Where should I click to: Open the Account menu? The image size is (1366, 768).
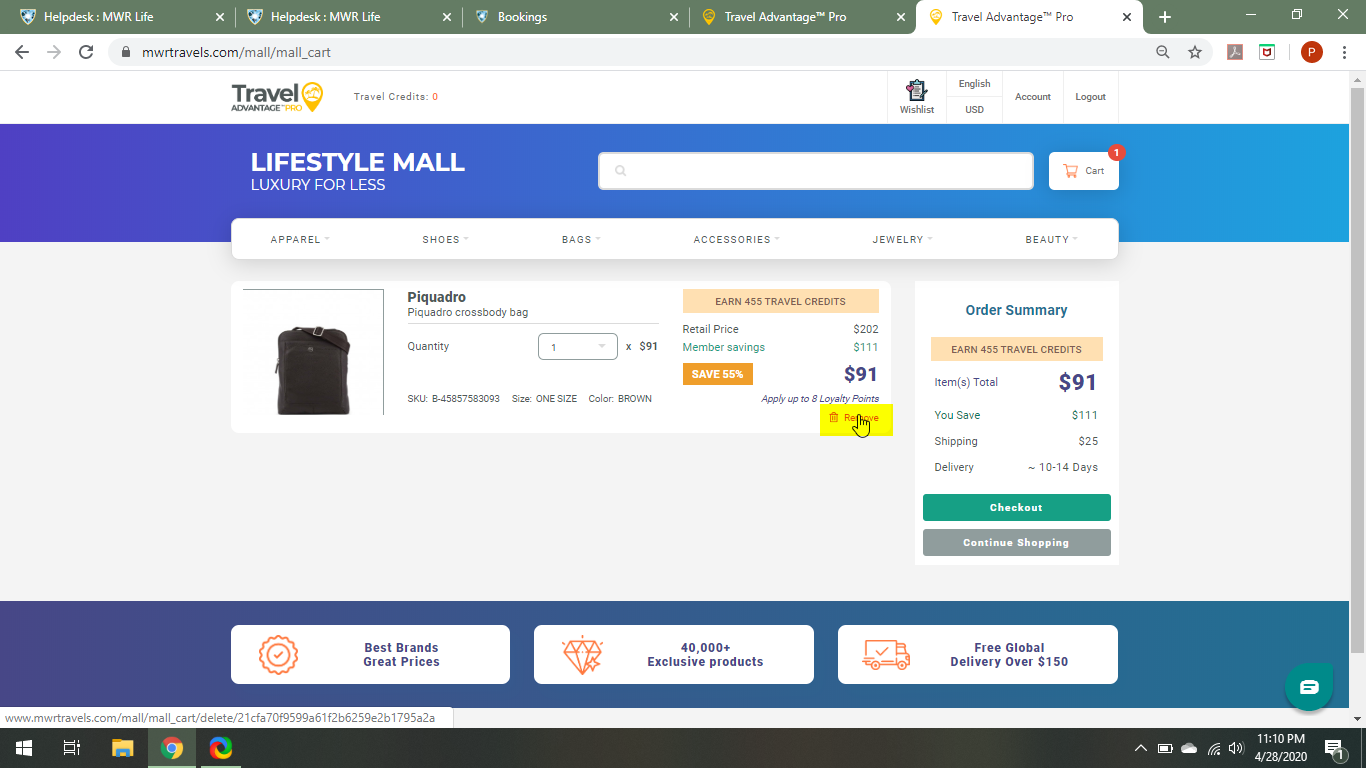point(1033,97)
